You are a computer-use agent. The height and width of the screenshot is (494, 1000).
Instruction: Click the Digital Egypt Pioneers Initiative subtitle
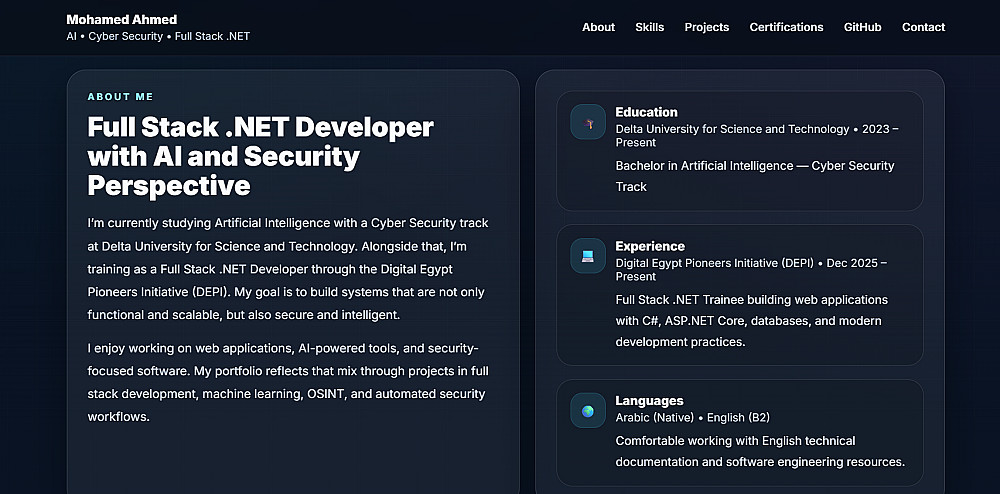tap(750, 269)
